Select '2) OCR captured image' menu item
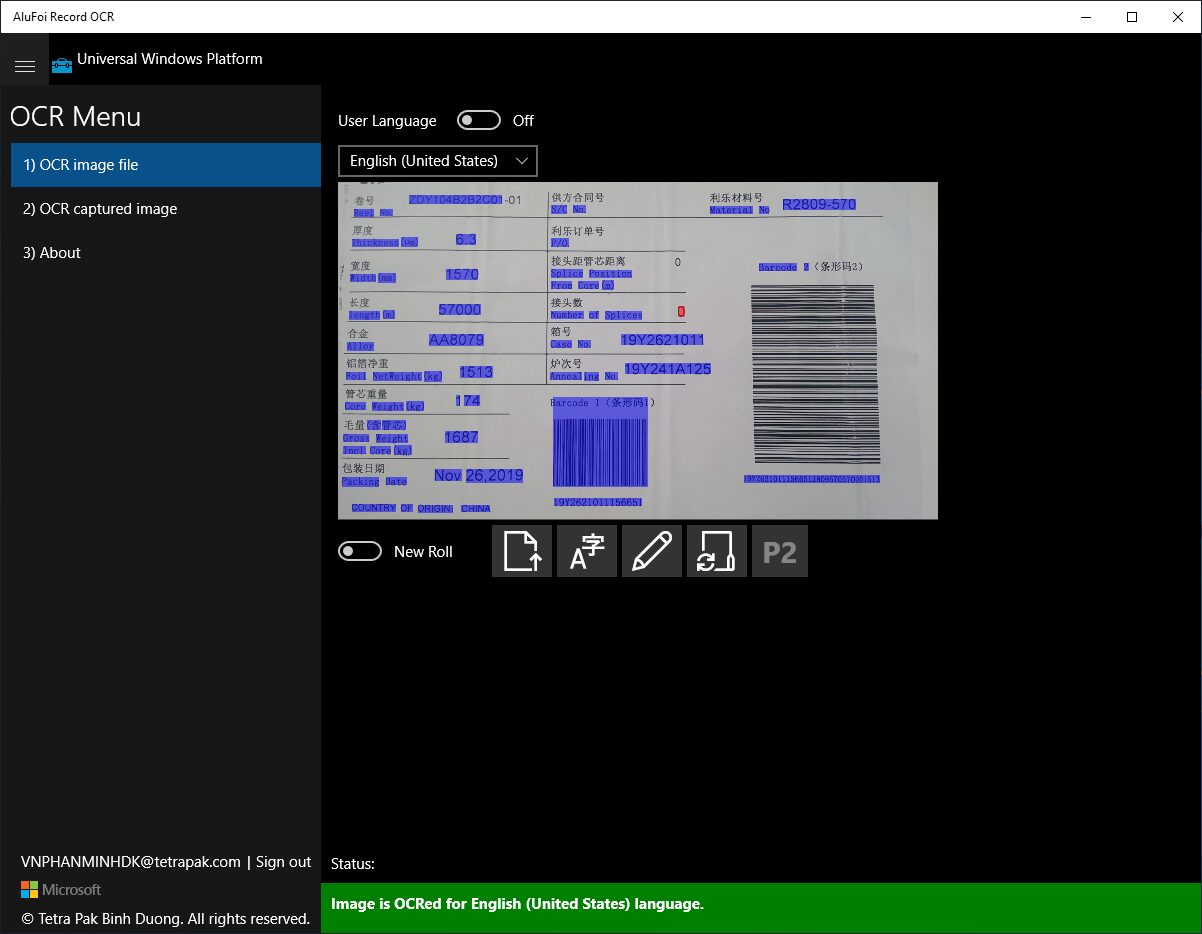 [x=166, y=209]
